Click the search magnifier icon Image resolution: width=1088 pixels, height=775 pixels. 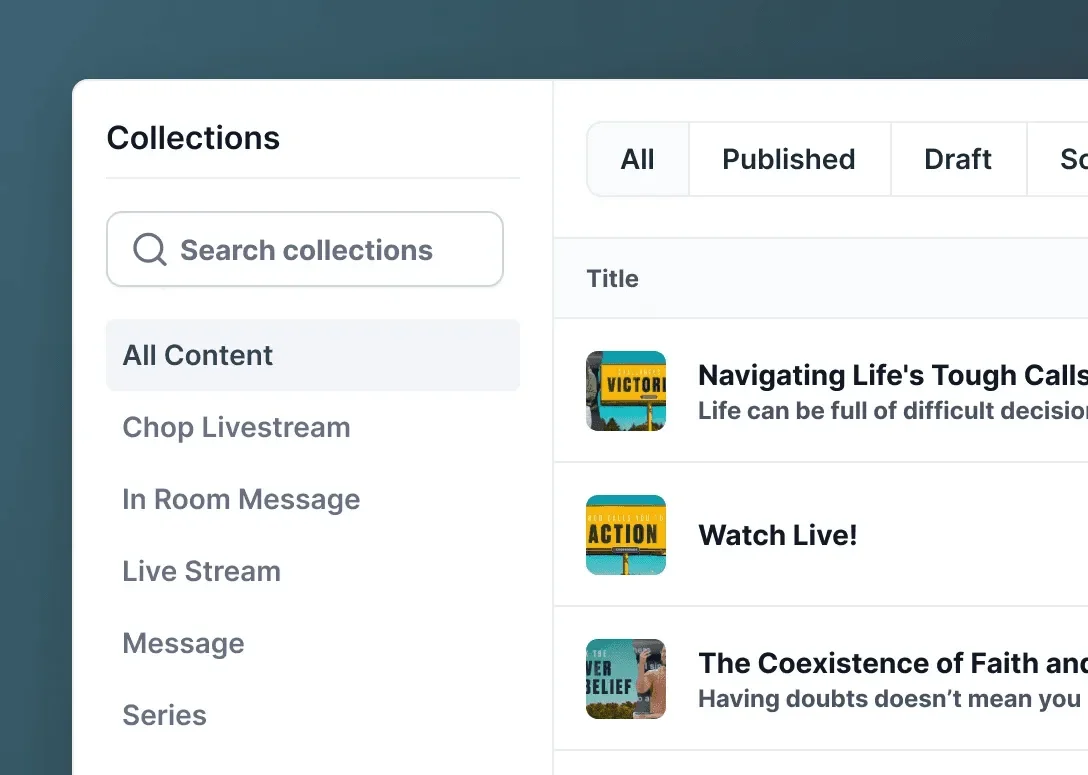[150, 249]
